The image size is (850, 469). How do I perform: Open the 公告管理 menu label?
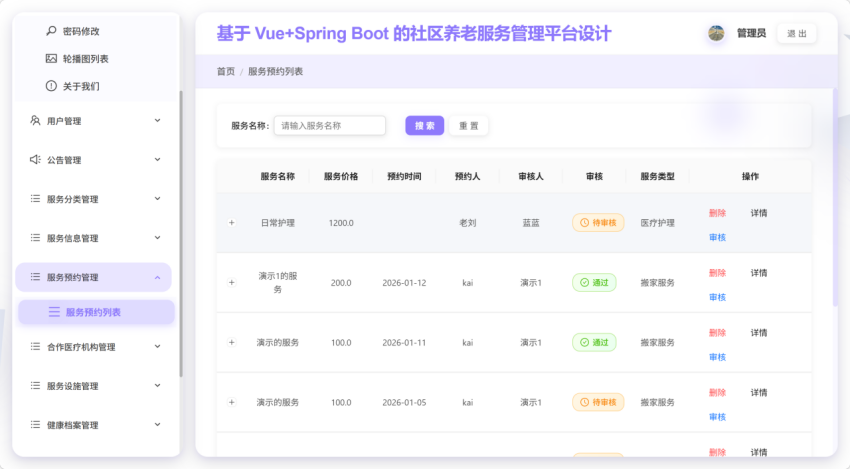(64, 160)
